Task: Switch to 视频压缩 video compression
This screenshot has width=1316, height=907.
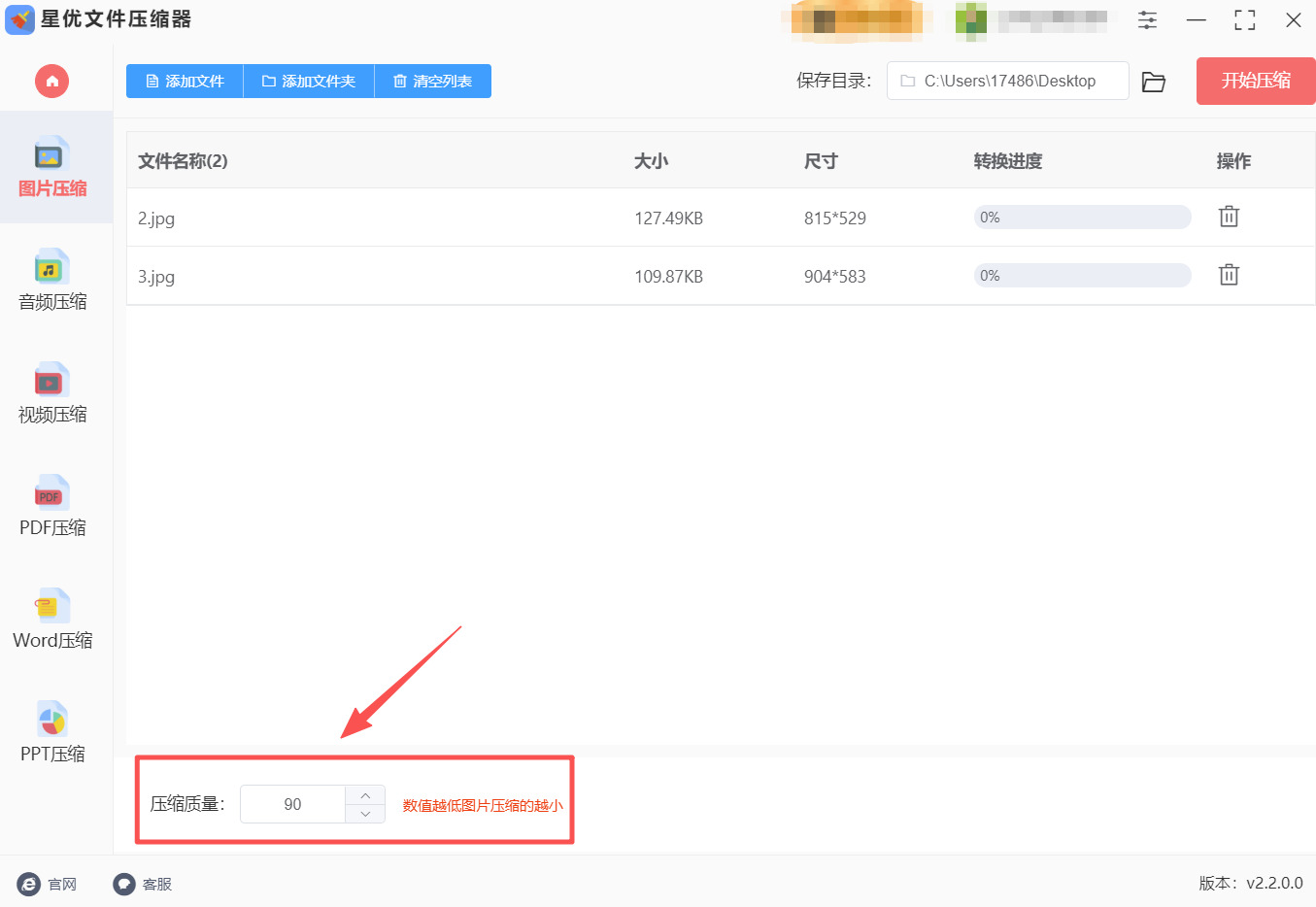Action: 52,393
